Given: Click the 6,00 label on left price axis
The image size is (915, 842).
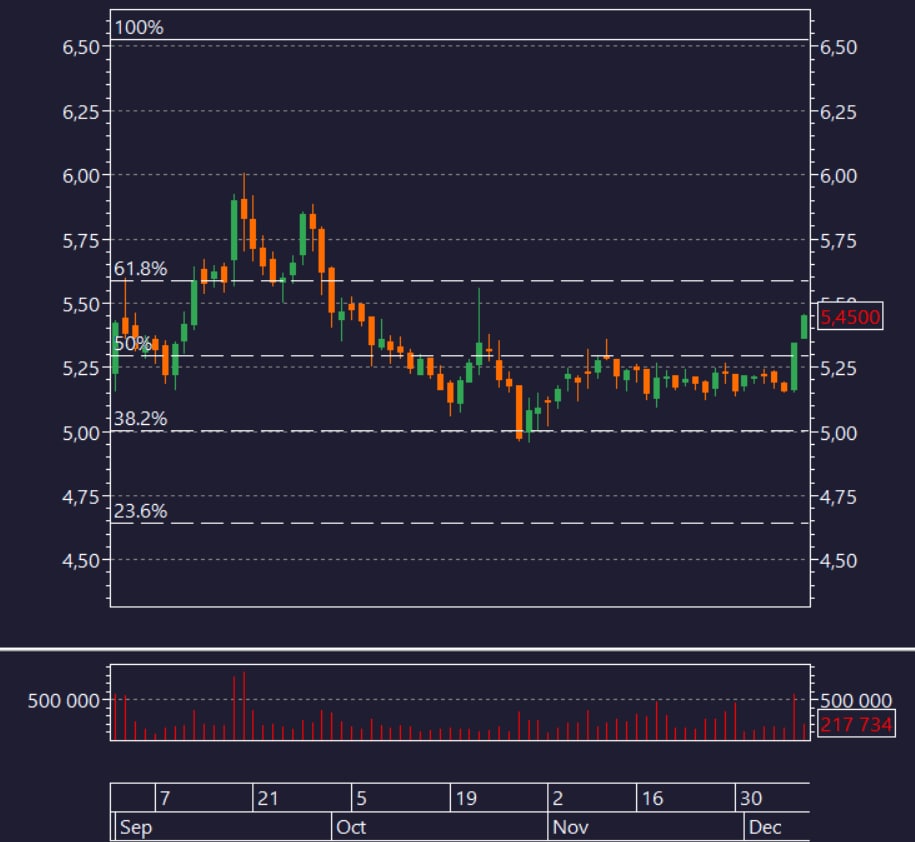Looking at the screenshot, I should (x=81, y=176).
